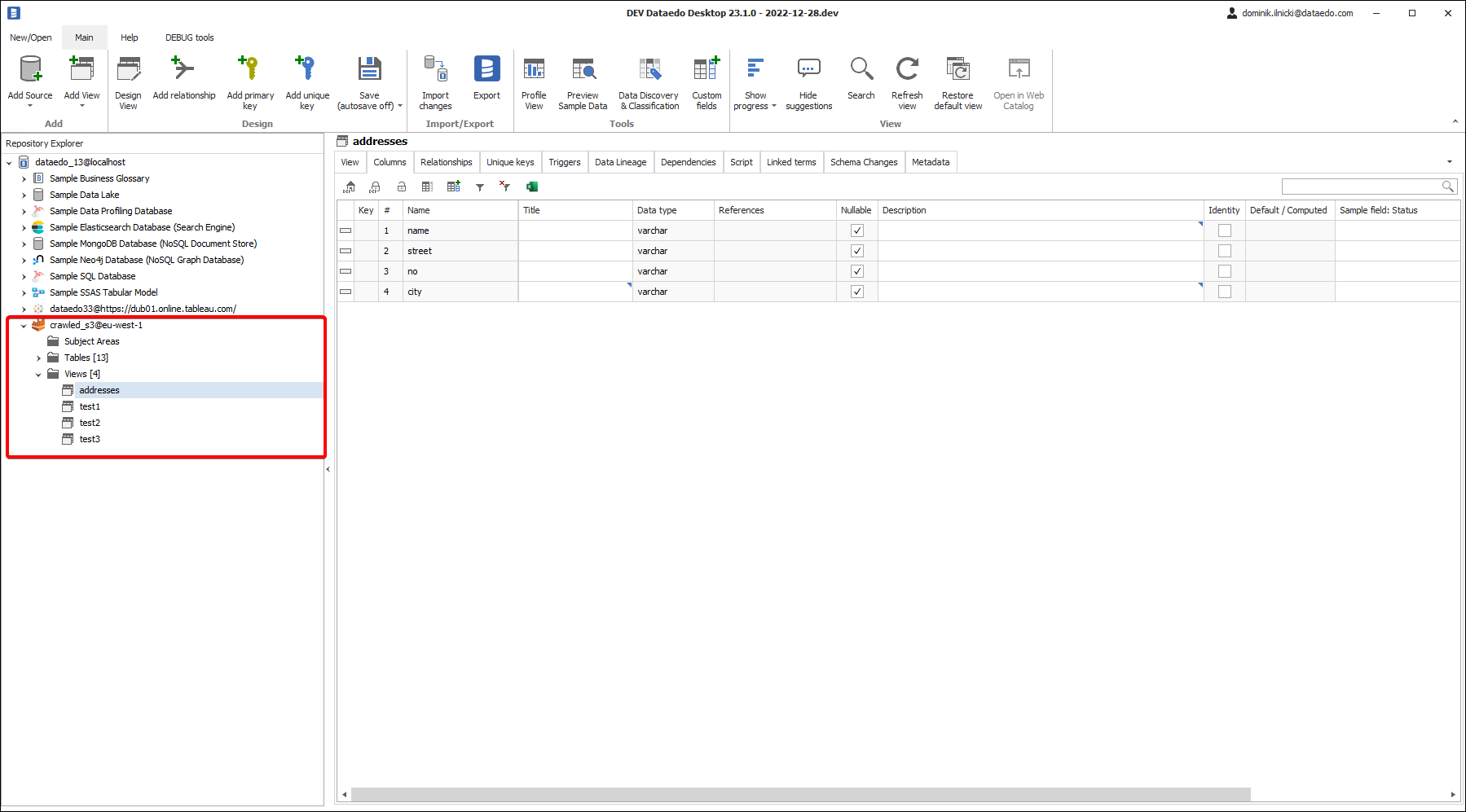
Task: Click the Custom fields icon
Action: click(x=707, y=70)
